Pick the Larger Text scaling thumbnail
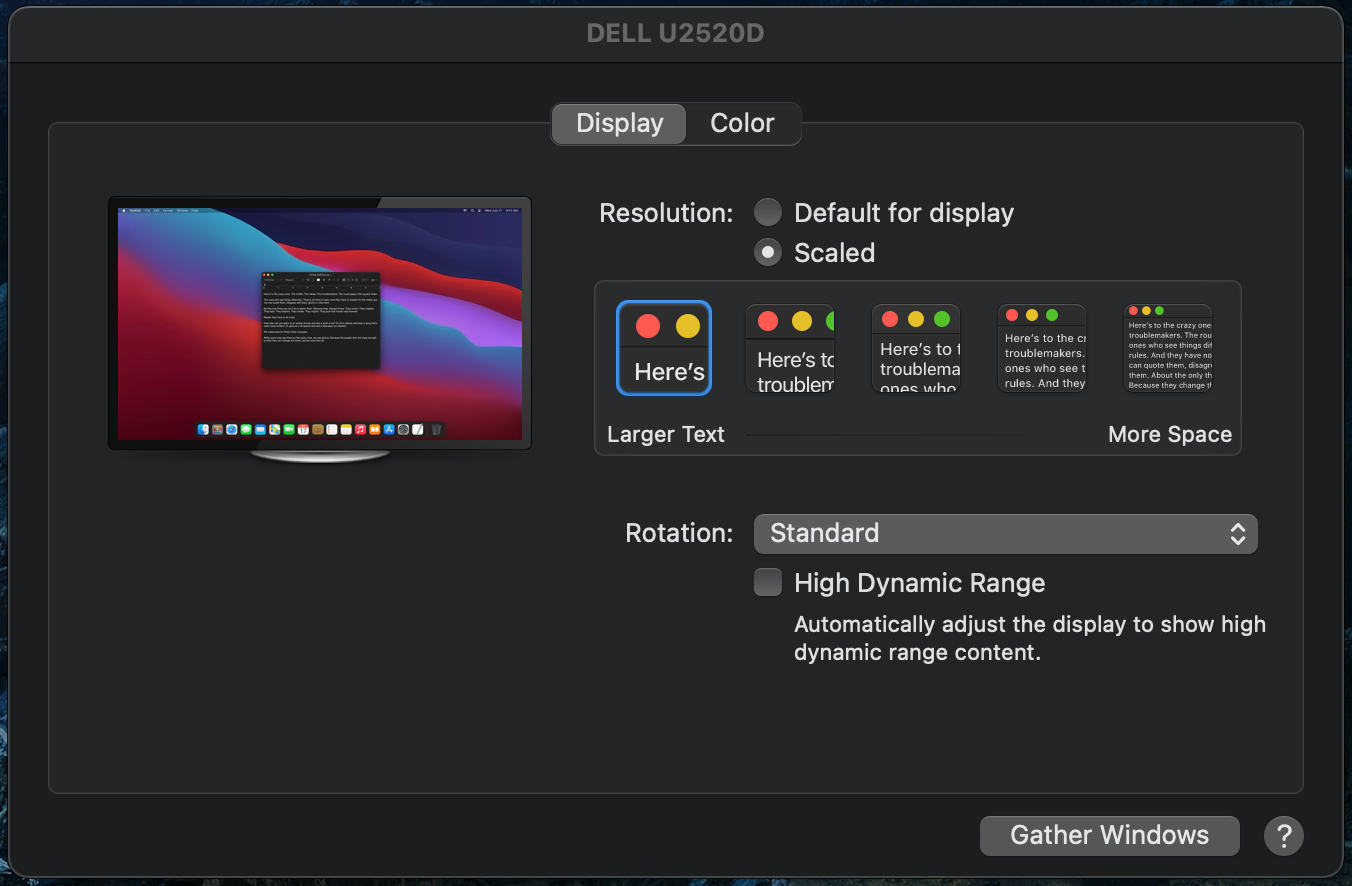The image size is (1352, 886). tap(664, 348)
